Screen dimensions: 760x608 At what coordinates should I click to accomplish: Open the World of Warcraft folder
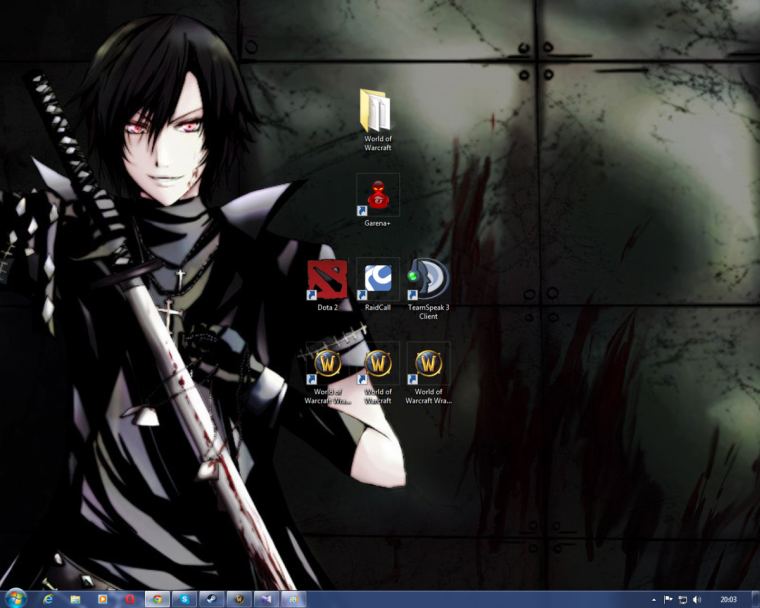click(377, 113)
